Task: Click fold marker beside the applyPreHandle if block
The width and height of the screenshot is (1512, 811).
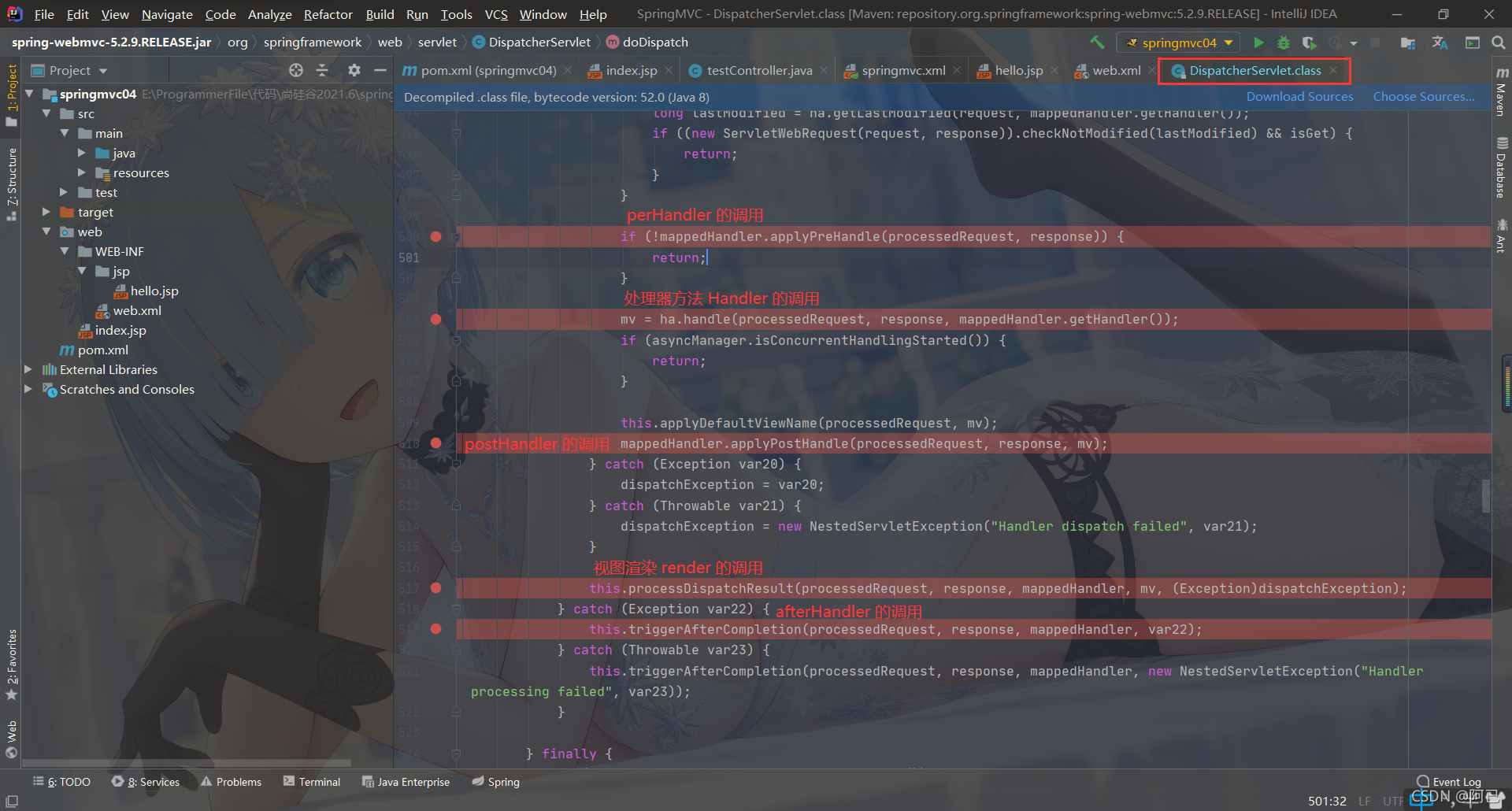Action: click(456, 236)
